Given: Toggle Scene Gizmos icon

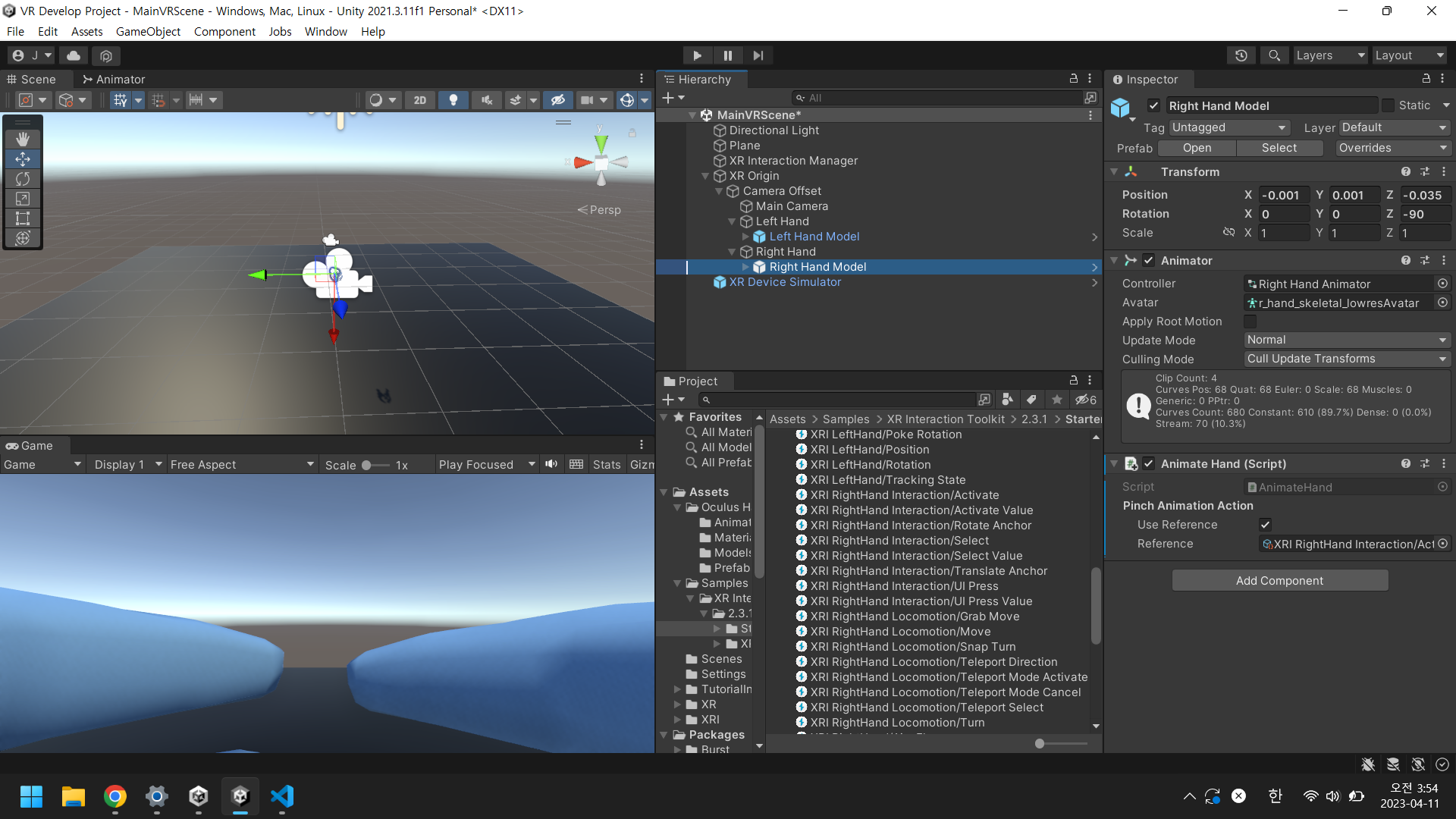Looking at the screenshot, I should click(x=626, y=100).
